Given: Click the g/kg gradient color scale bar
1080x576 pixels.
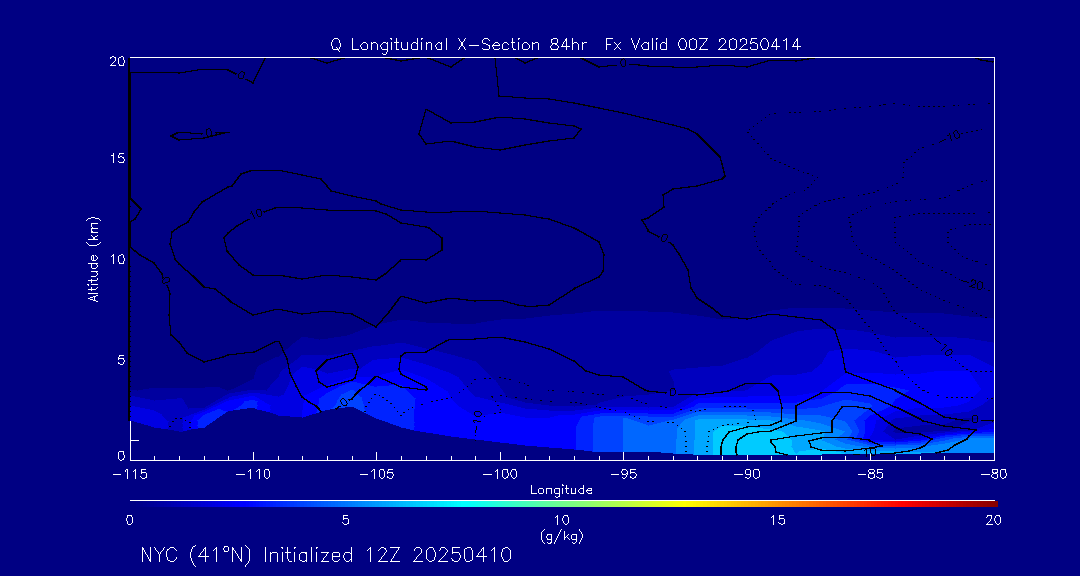Looking at the screenshot, I should pos(563,504).
